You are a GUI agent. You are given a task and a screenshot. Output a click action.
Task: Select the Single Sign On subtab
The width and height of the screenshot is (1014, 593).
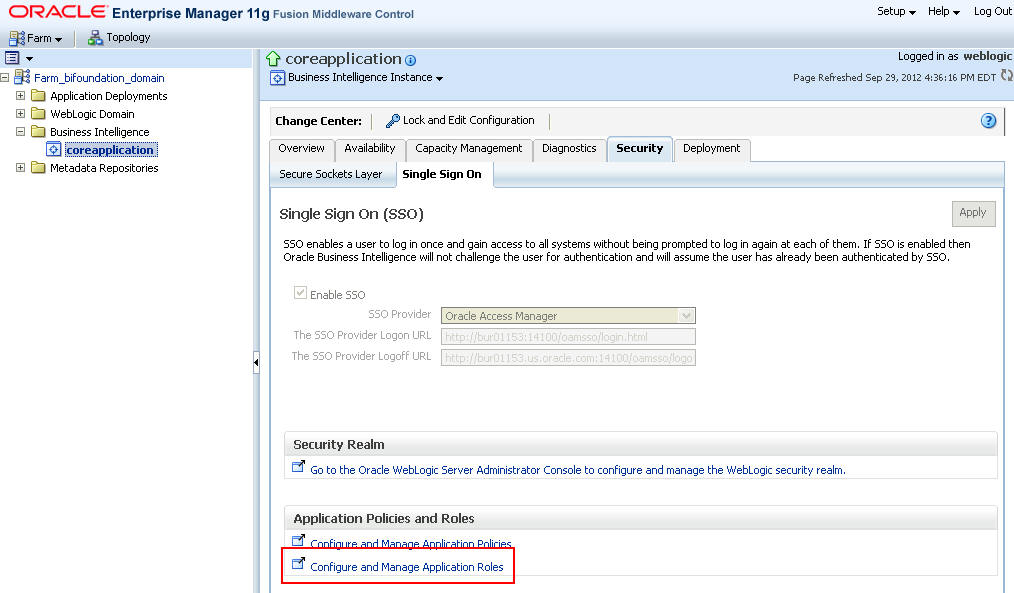point(442,175)
